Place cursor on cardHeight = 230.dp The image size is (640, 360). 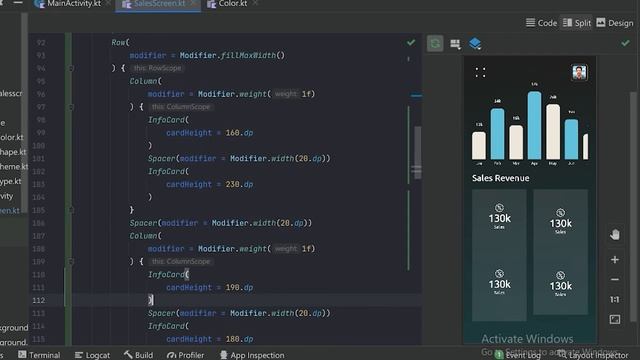(x=209, y=184)
